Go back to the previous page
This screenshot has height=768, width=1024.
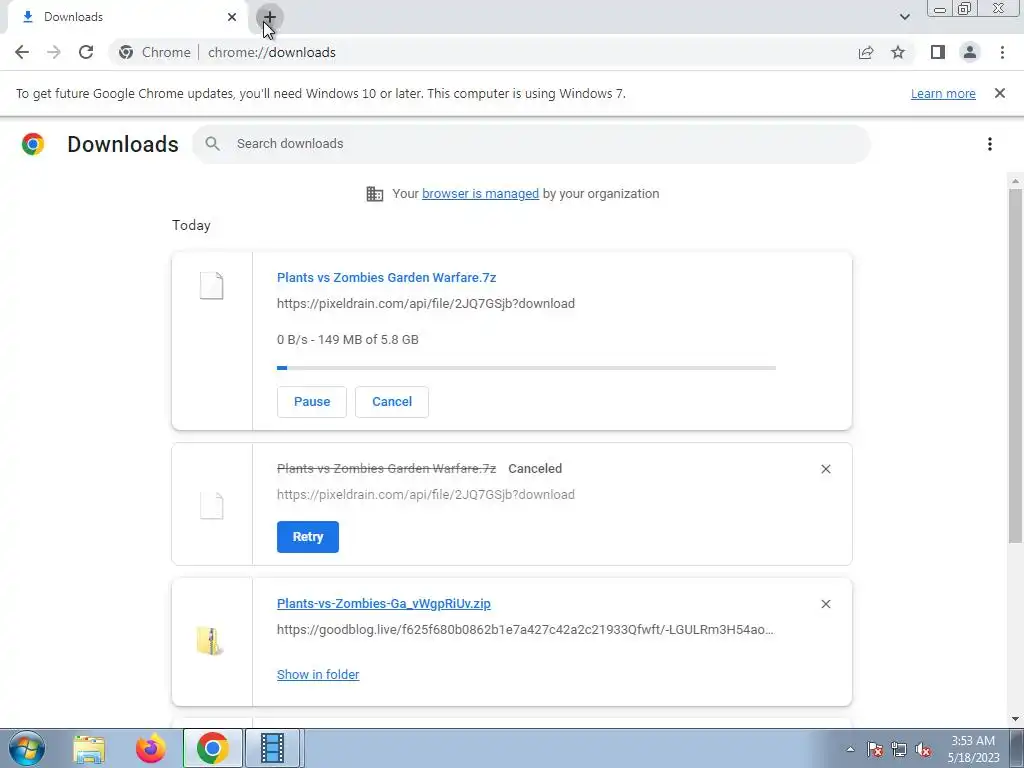coord(22,52)
